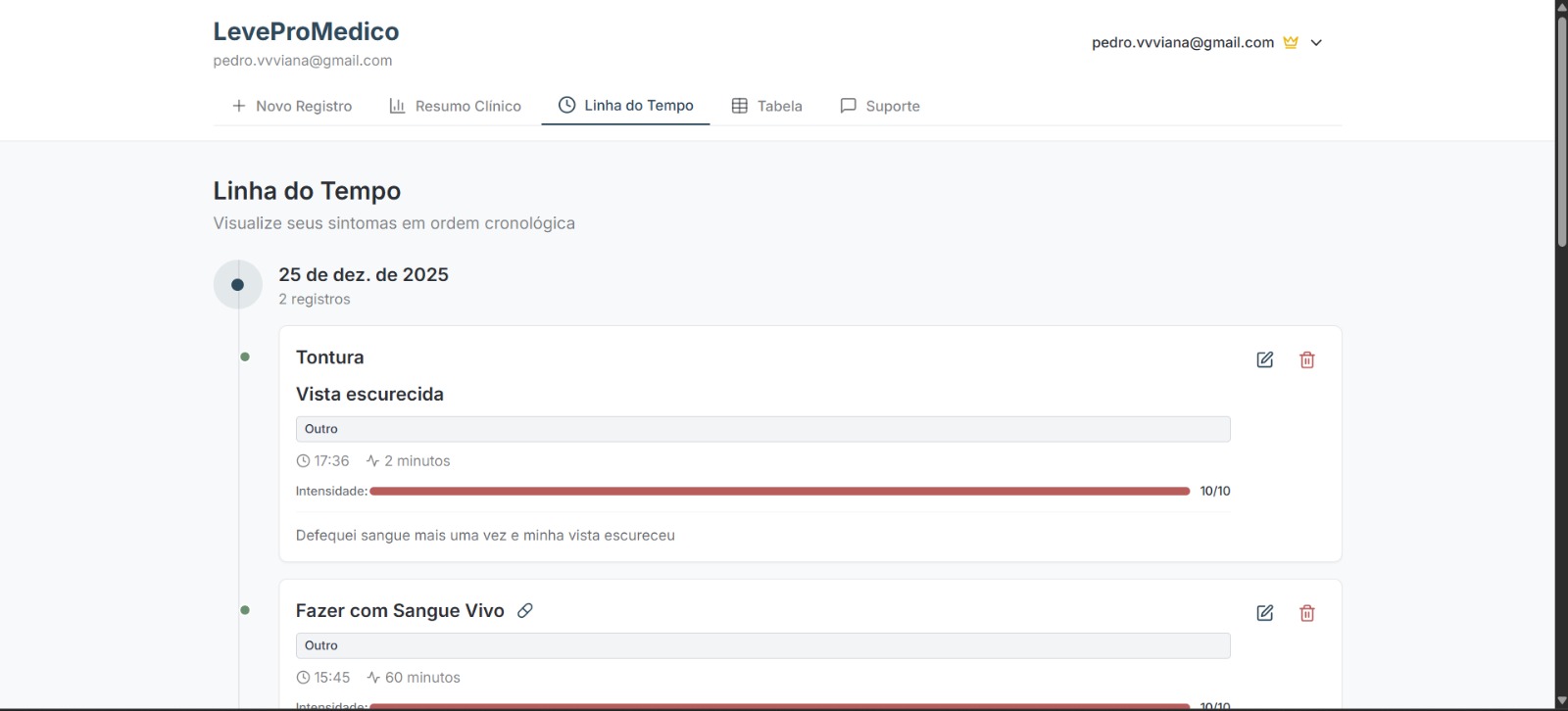Edit the Tontura record
The image size is (1568, 711).
point(1264,359)
